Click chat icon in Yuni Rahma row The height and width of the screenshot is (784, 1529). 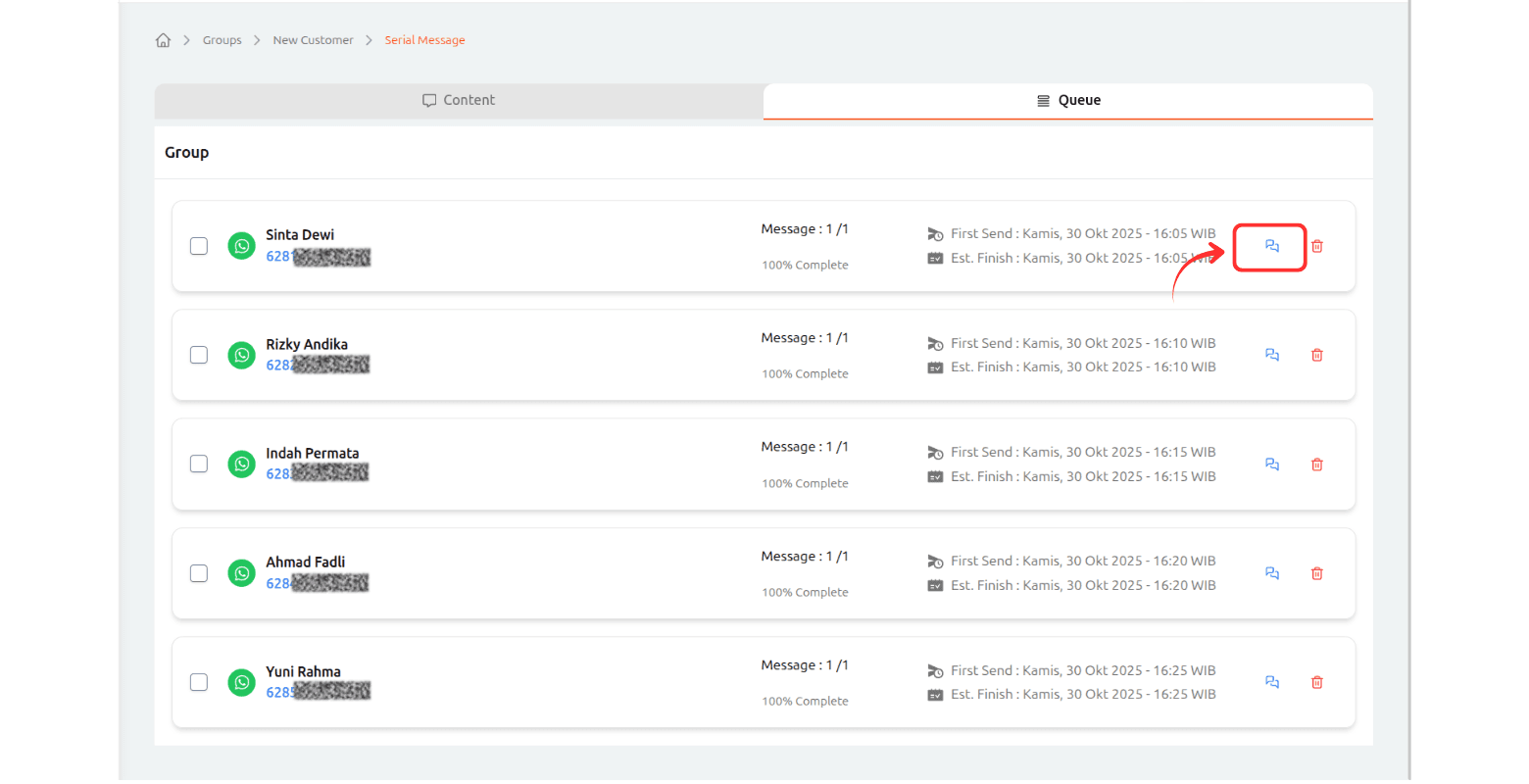(x=1271, y=682)
